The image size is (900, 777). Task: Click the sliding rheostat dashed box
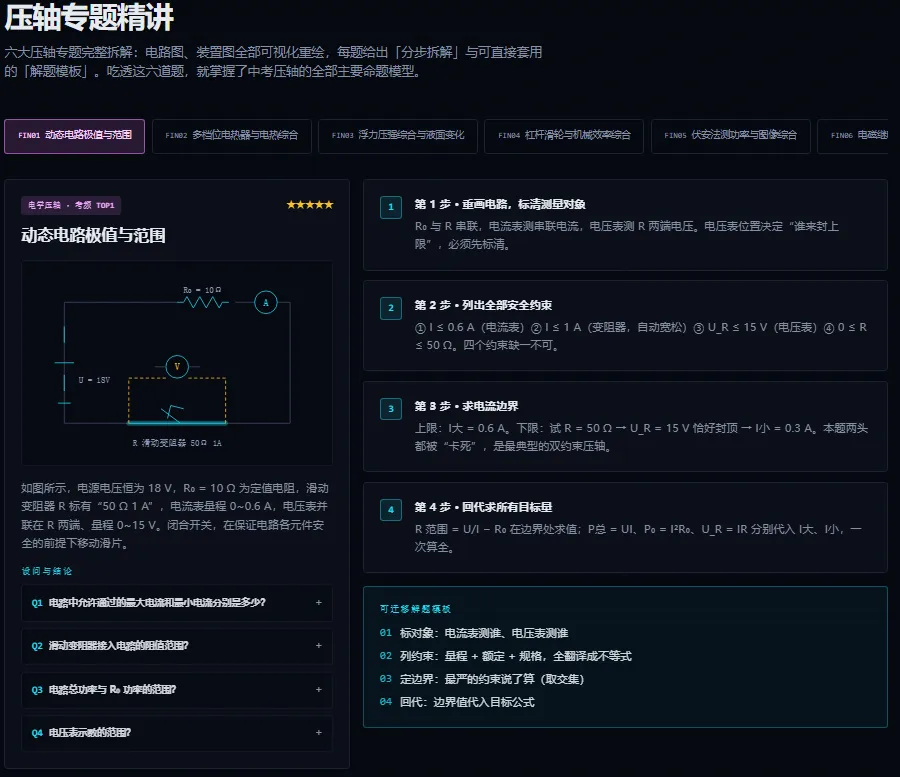177,401
